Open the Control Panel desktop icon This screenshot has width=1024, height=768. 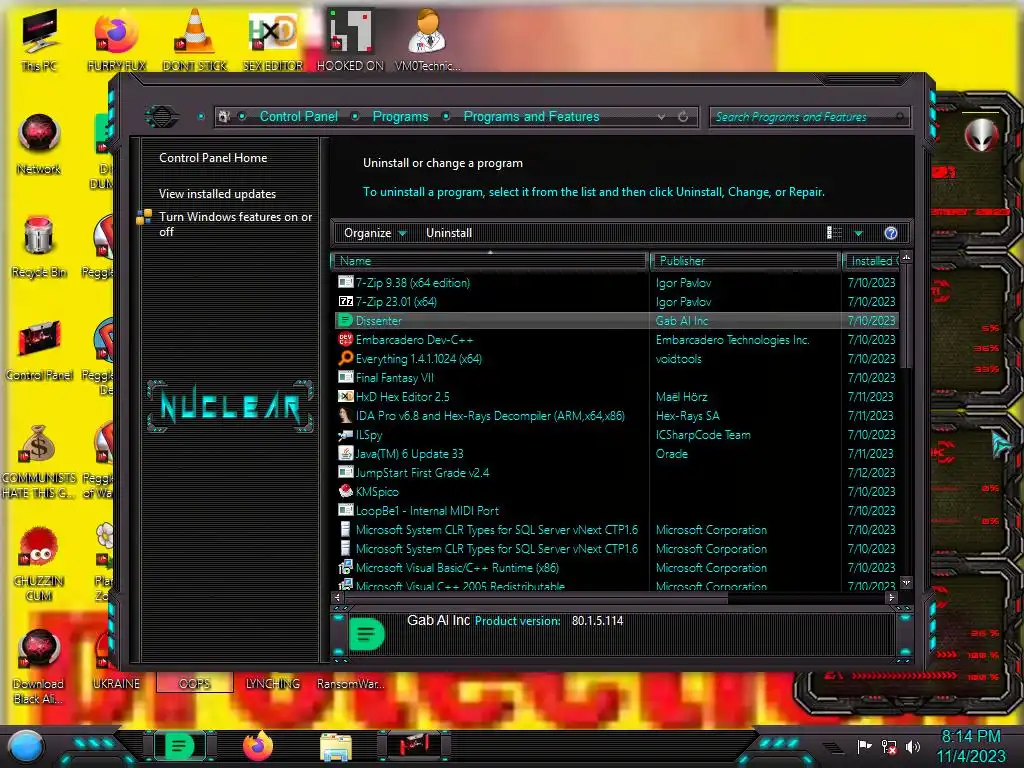click(39, 349)
